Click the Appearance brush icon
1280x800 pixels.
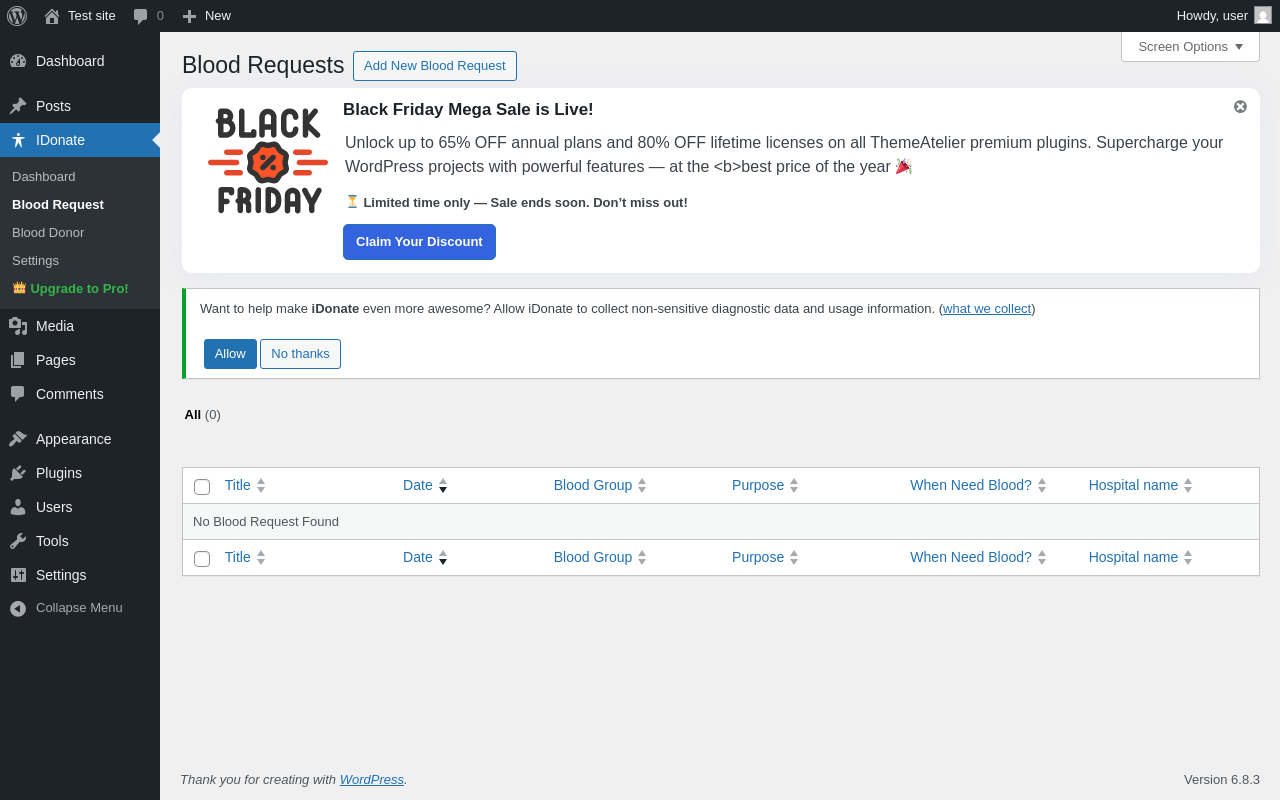18,439
